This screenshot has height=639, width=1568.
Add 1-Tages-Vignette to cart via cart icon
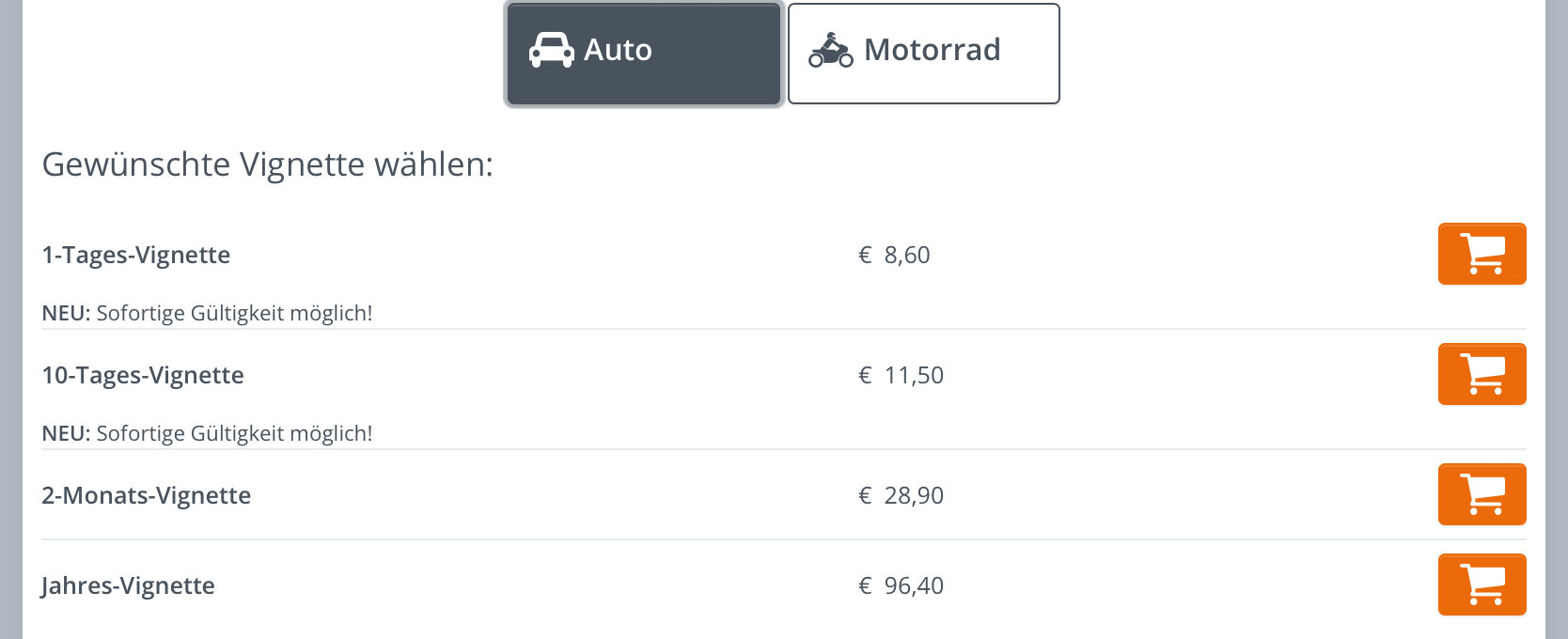(x=1482, y=254)
